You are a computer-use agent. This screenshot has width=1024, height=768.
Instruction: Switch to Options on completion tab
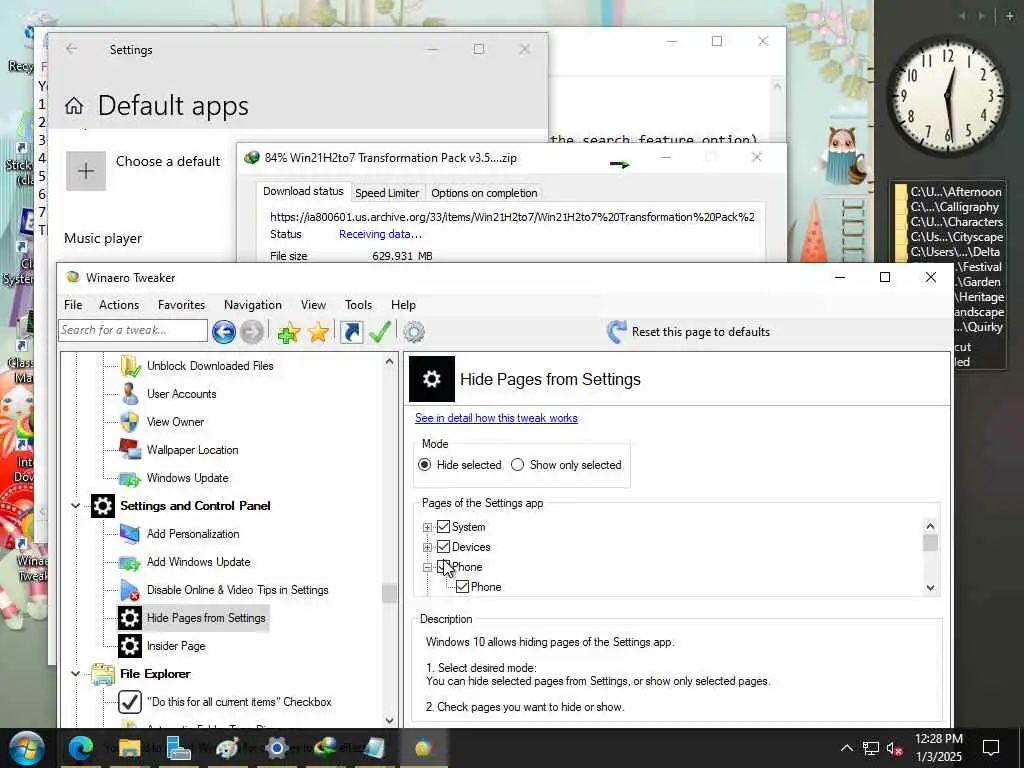tap(484, 193)
